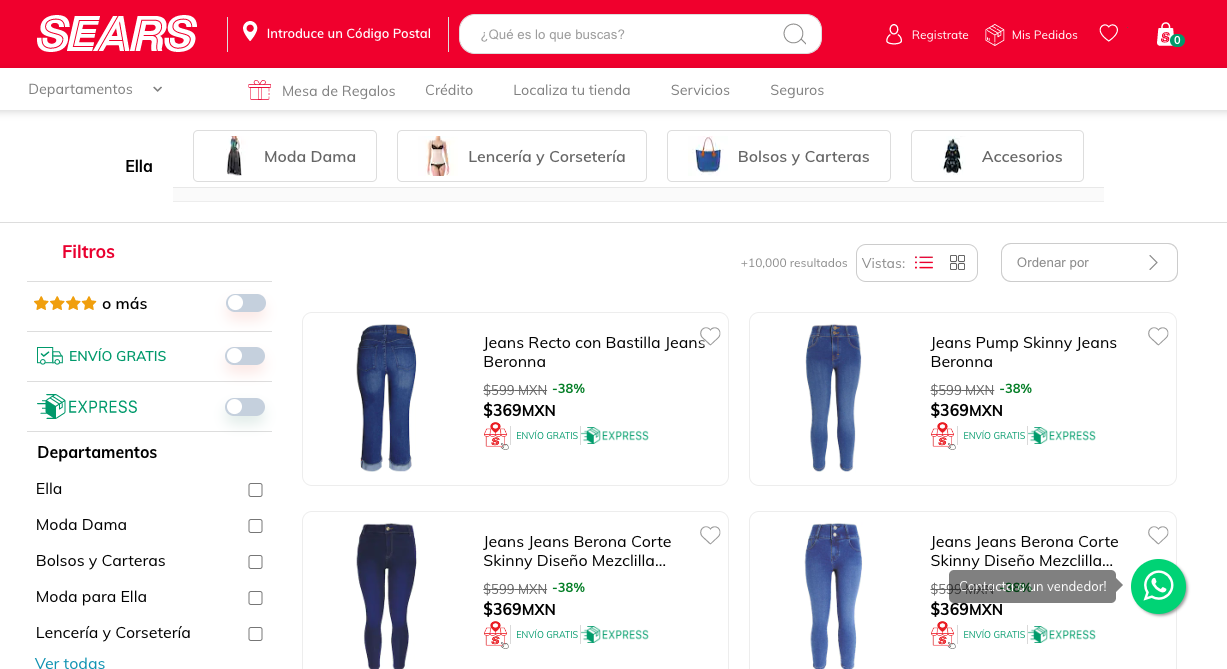The height and width of the screenshot is (669, 1227).
Task: Open the Crédito menu item
Action: 449,90
